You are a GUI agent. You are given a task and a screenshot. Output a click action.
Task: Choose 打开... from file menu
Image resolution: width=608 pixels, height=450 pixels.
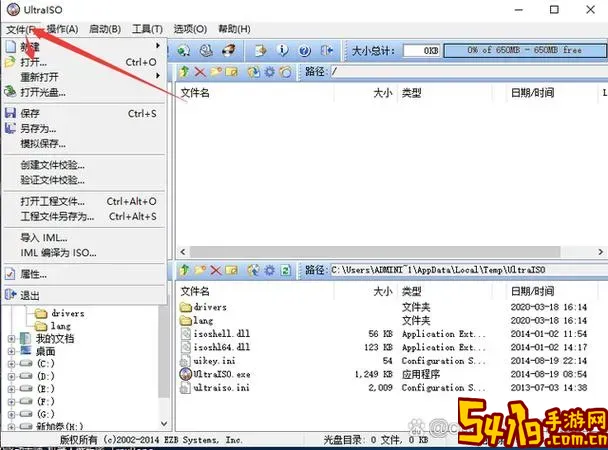click(x=84, y=62)
